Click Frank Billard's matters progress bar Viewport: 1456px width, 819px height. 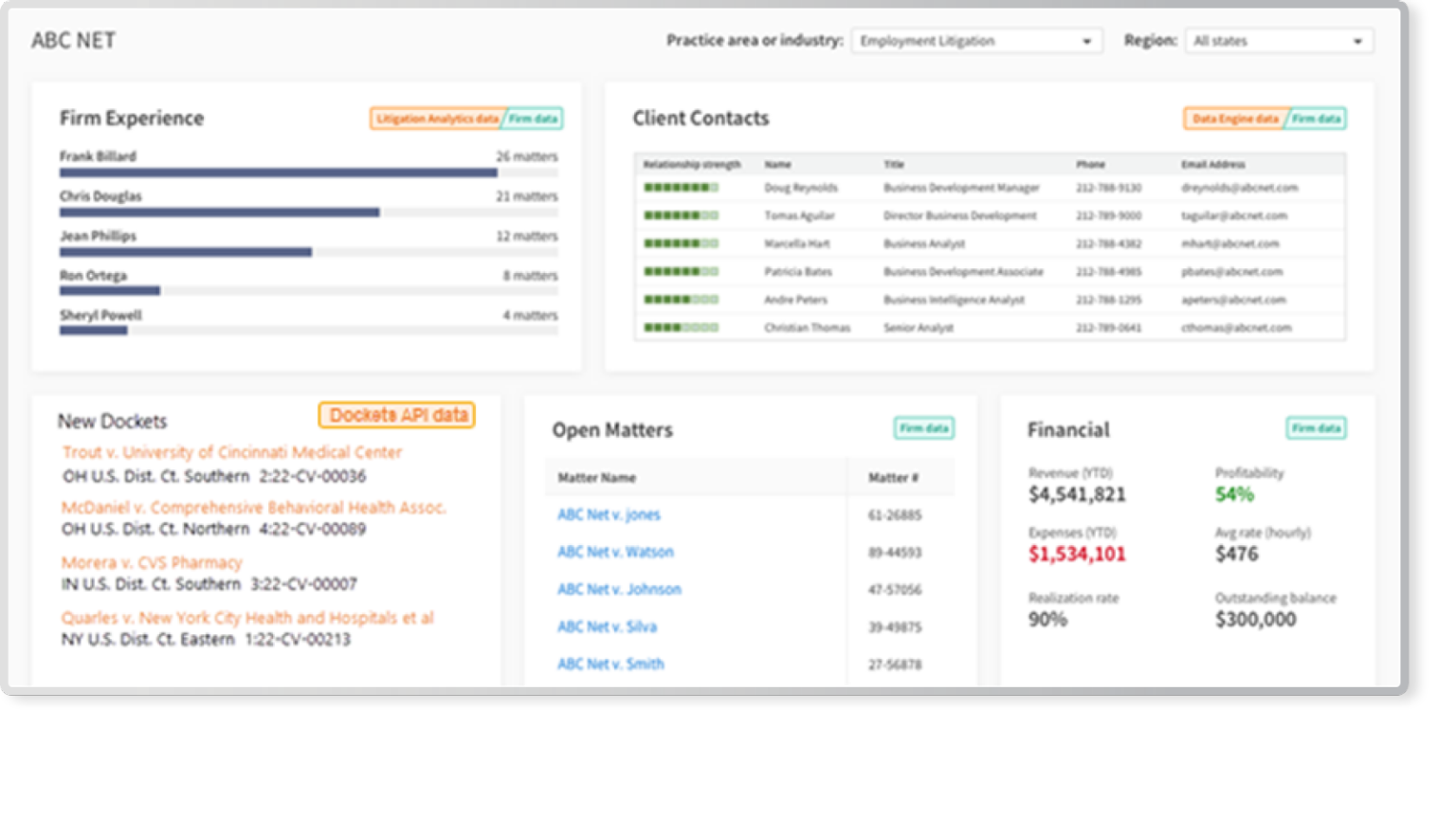[x=278, y=173]
